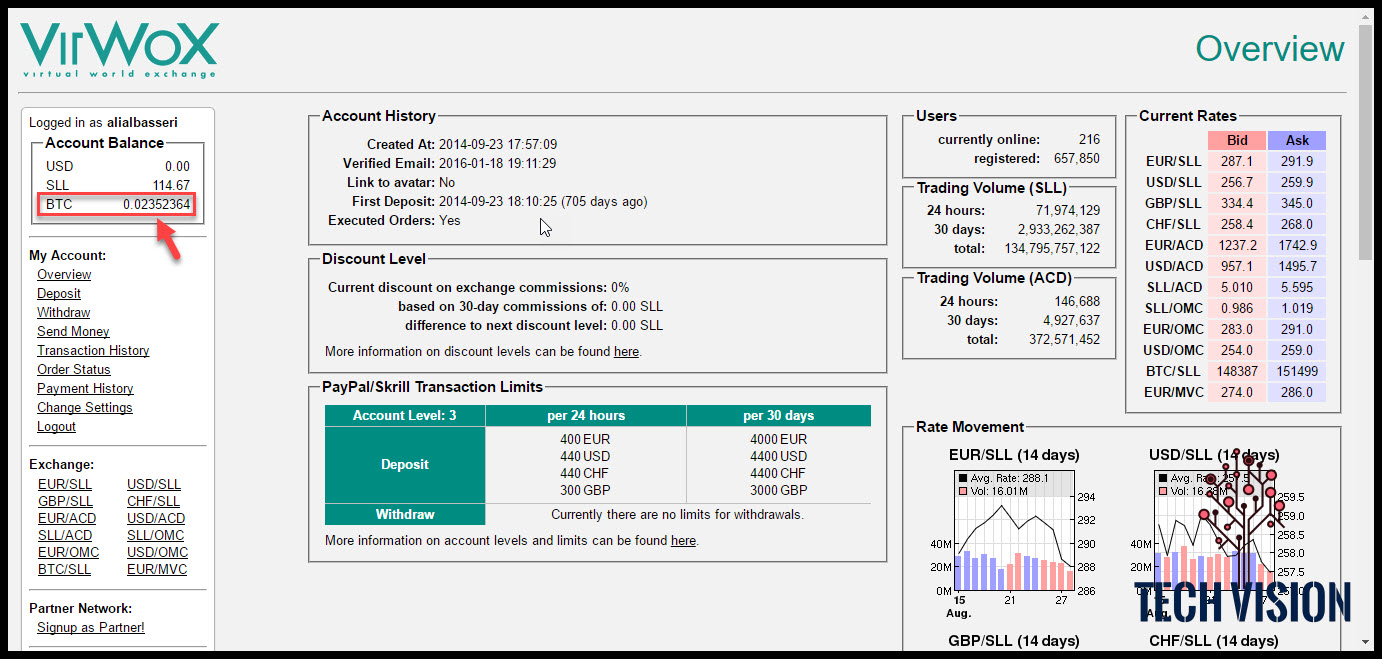The image size is (1382, 659).
Task: Open Payment History
Action: click(85, 388)
